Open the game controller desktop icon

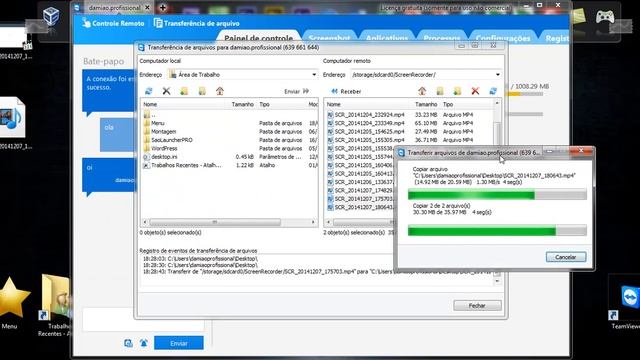pyautogui.click(x=604, y=17)
